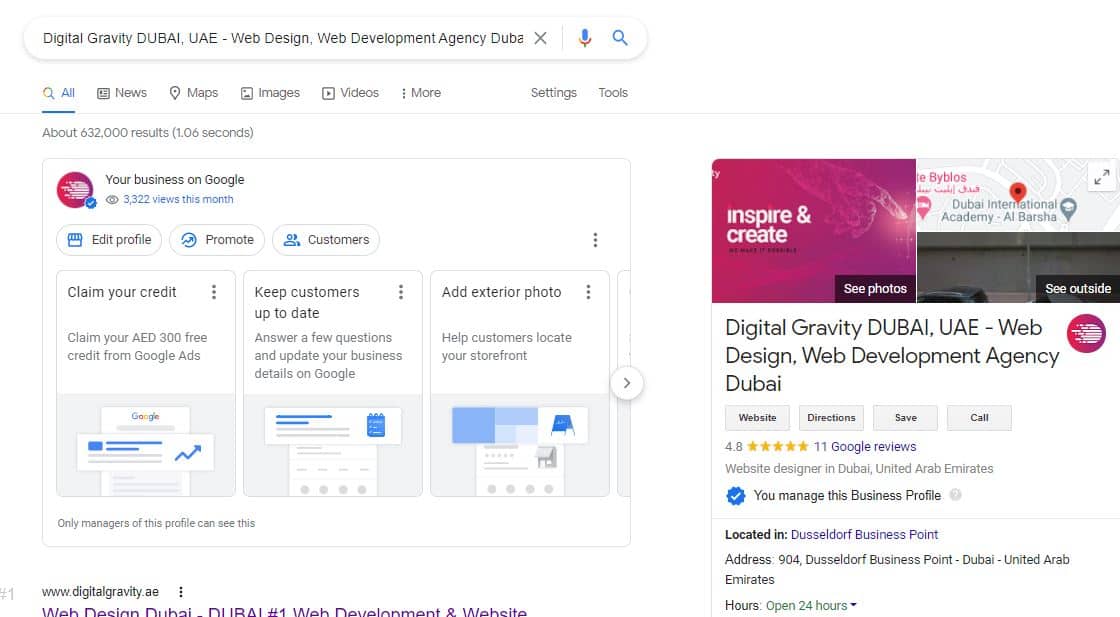Click the search query input field
The width and height of the screenshot is (1120, 617).
click(283, 38)
